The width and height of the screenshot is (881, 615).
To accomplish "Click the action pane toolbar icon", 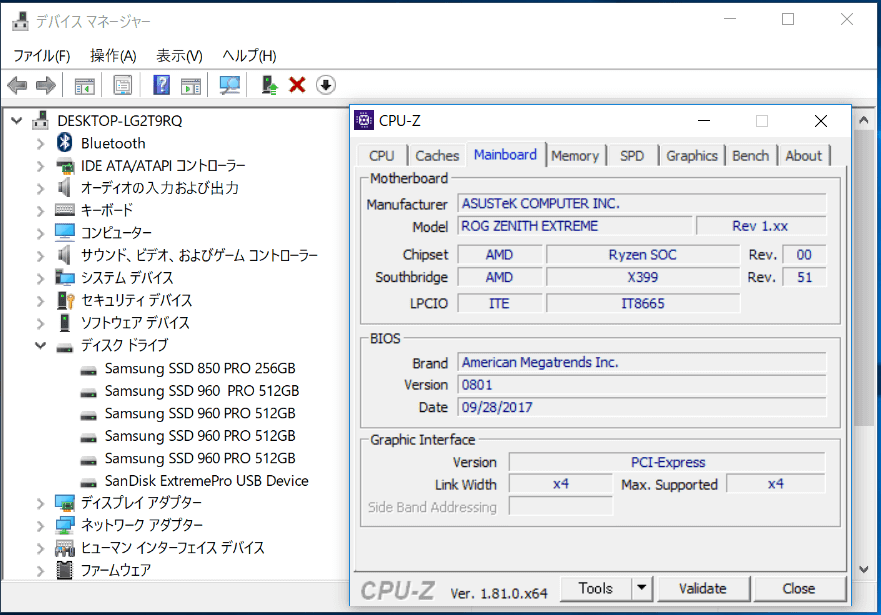I will click(191, 86).
